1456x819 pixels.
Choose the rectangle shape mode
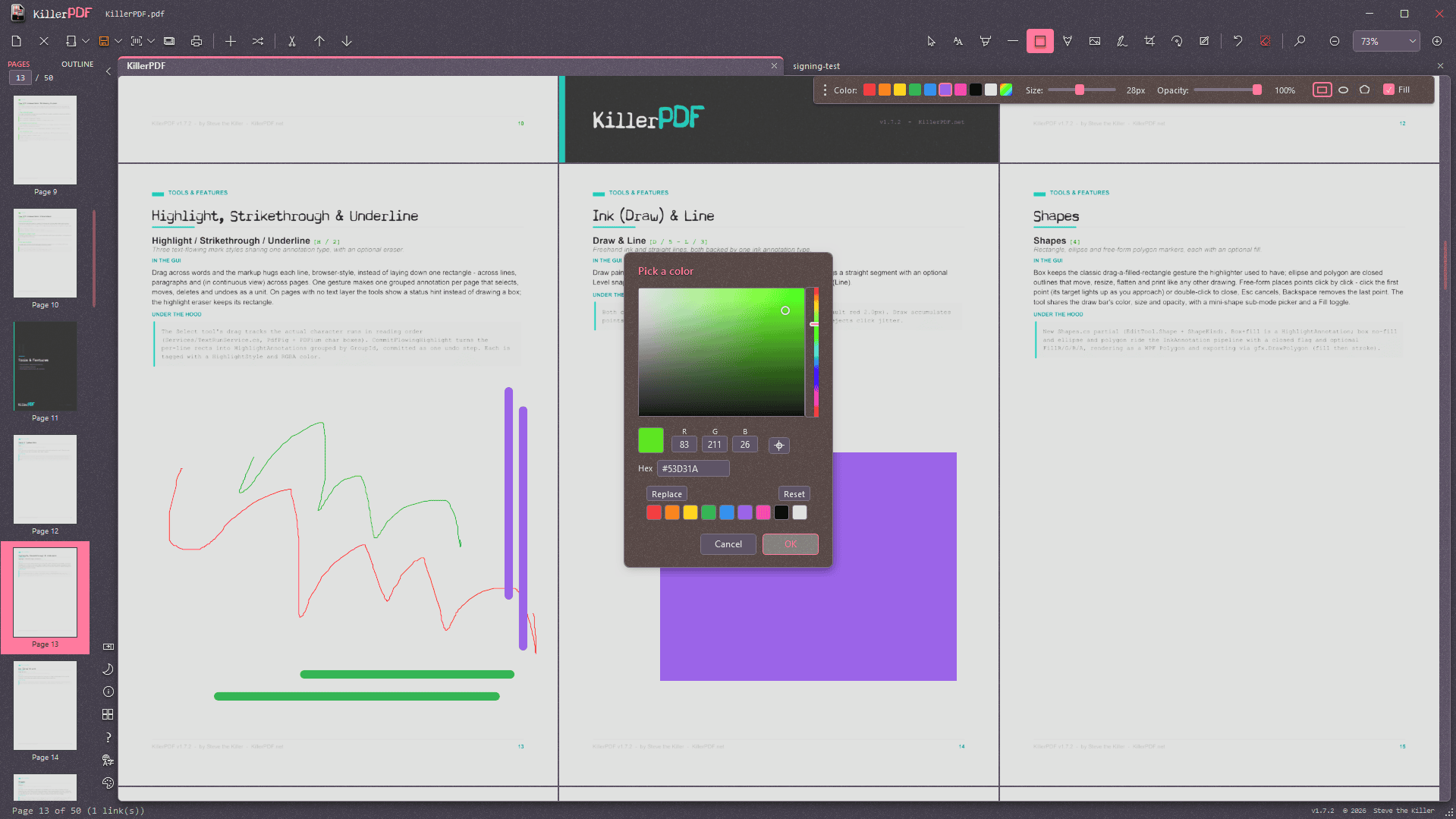(x=1322, y=90)
